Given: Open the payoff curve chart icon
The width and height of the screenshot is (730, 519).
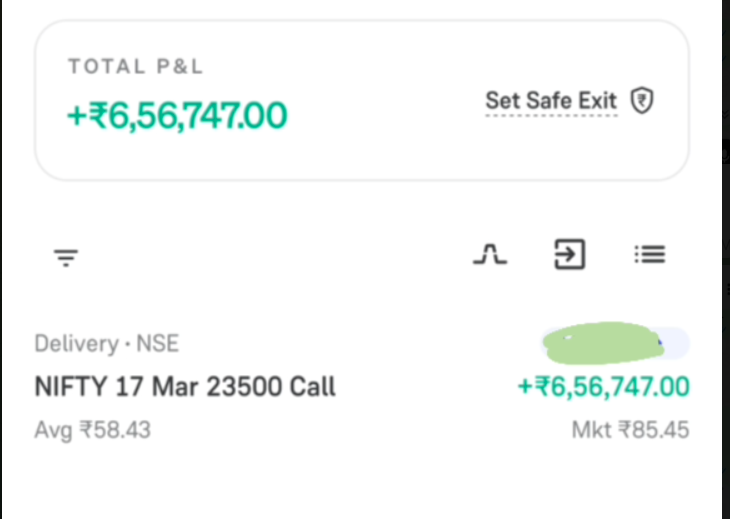Looking at the screenshot, I should click(489, 256).
